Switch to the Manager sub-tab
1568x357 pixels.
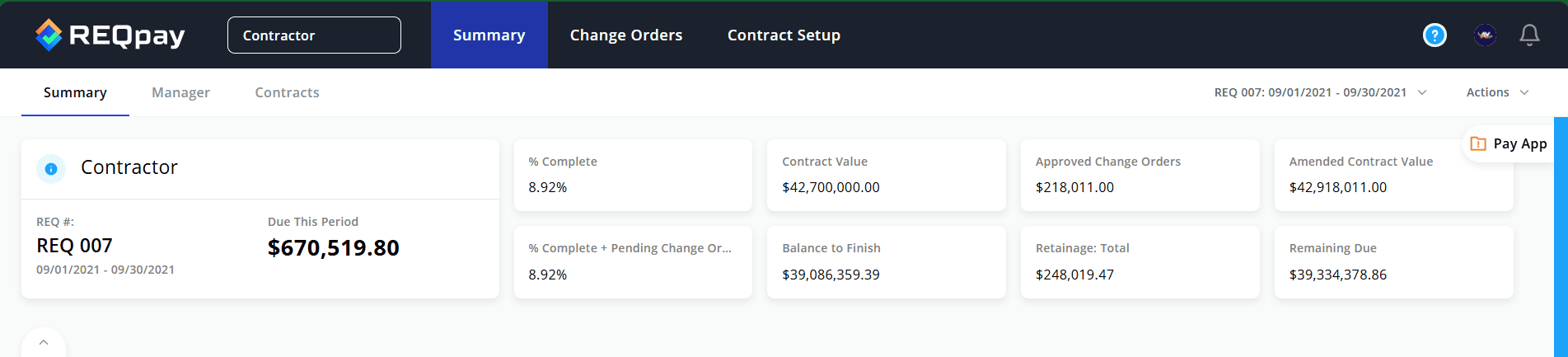[180, 92]
